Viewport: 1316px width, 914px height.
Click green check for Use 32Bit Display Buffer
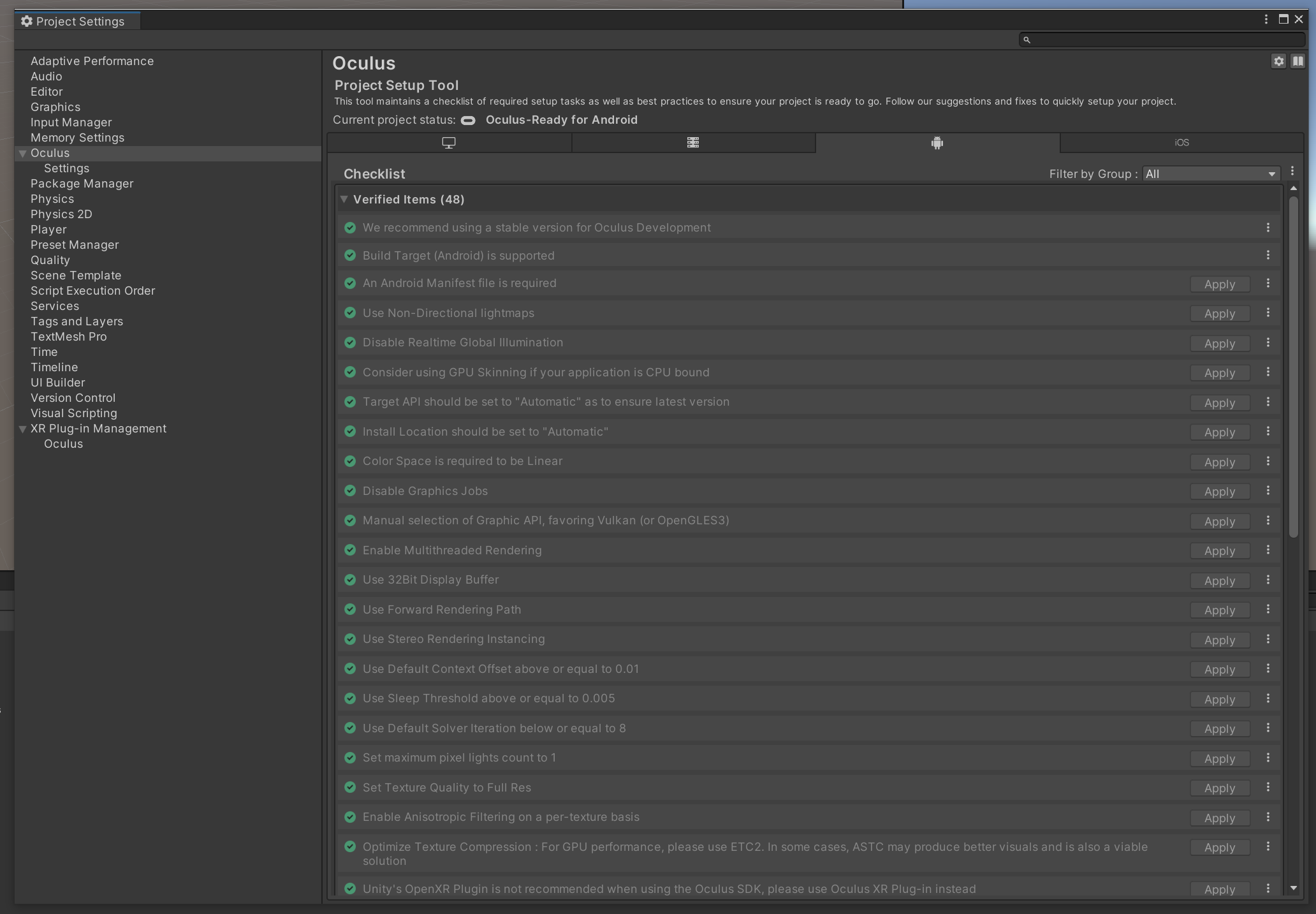[350, 580]
